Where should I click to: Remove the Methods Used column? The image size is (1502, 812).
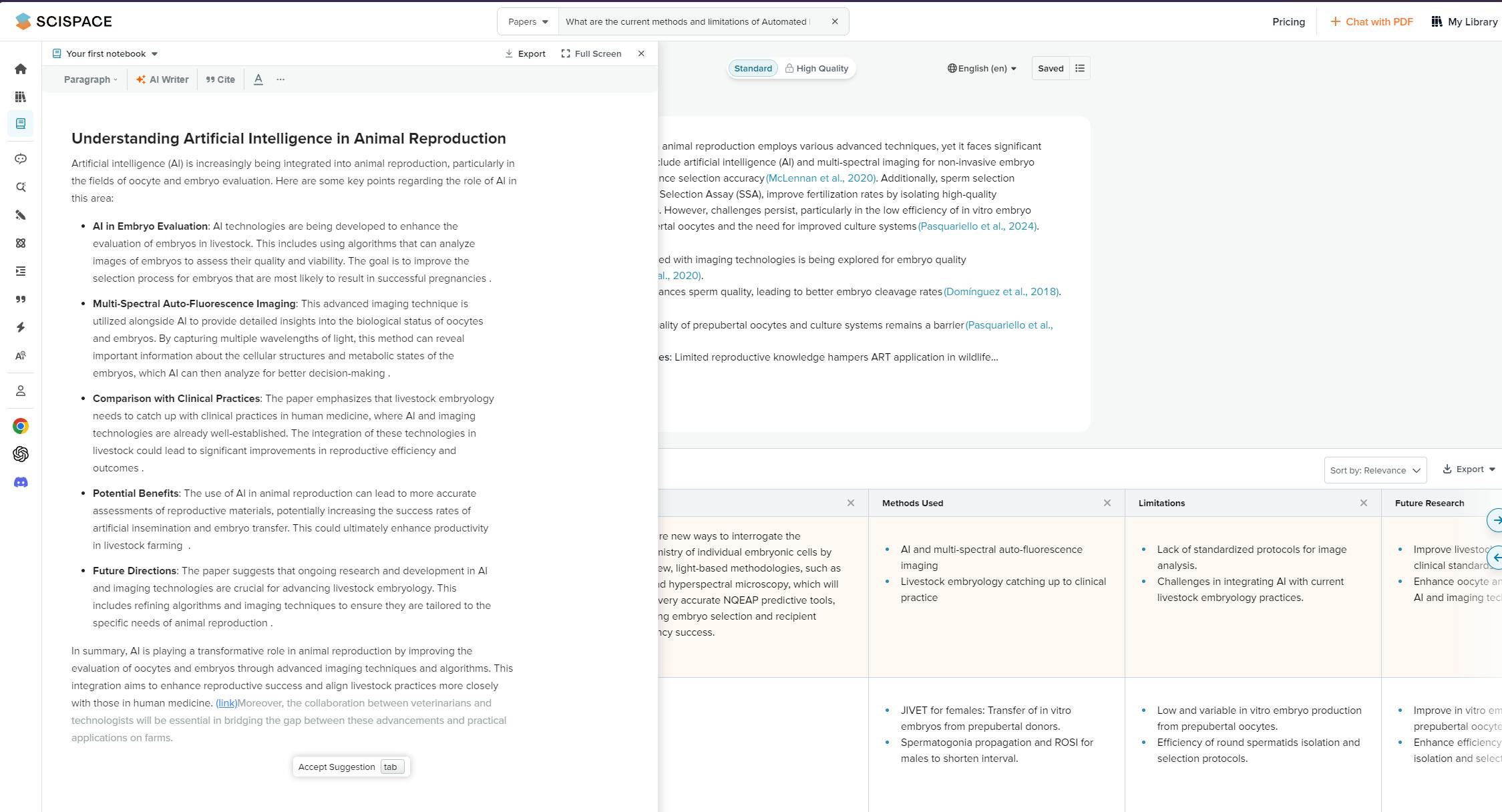pos(1107,503)
